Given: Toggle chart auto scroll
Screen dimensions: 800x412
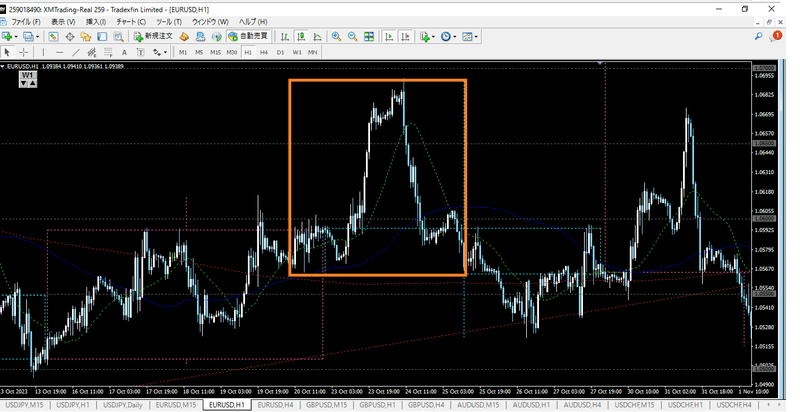Looking at the screenshot, I should (x=389, y=36).
